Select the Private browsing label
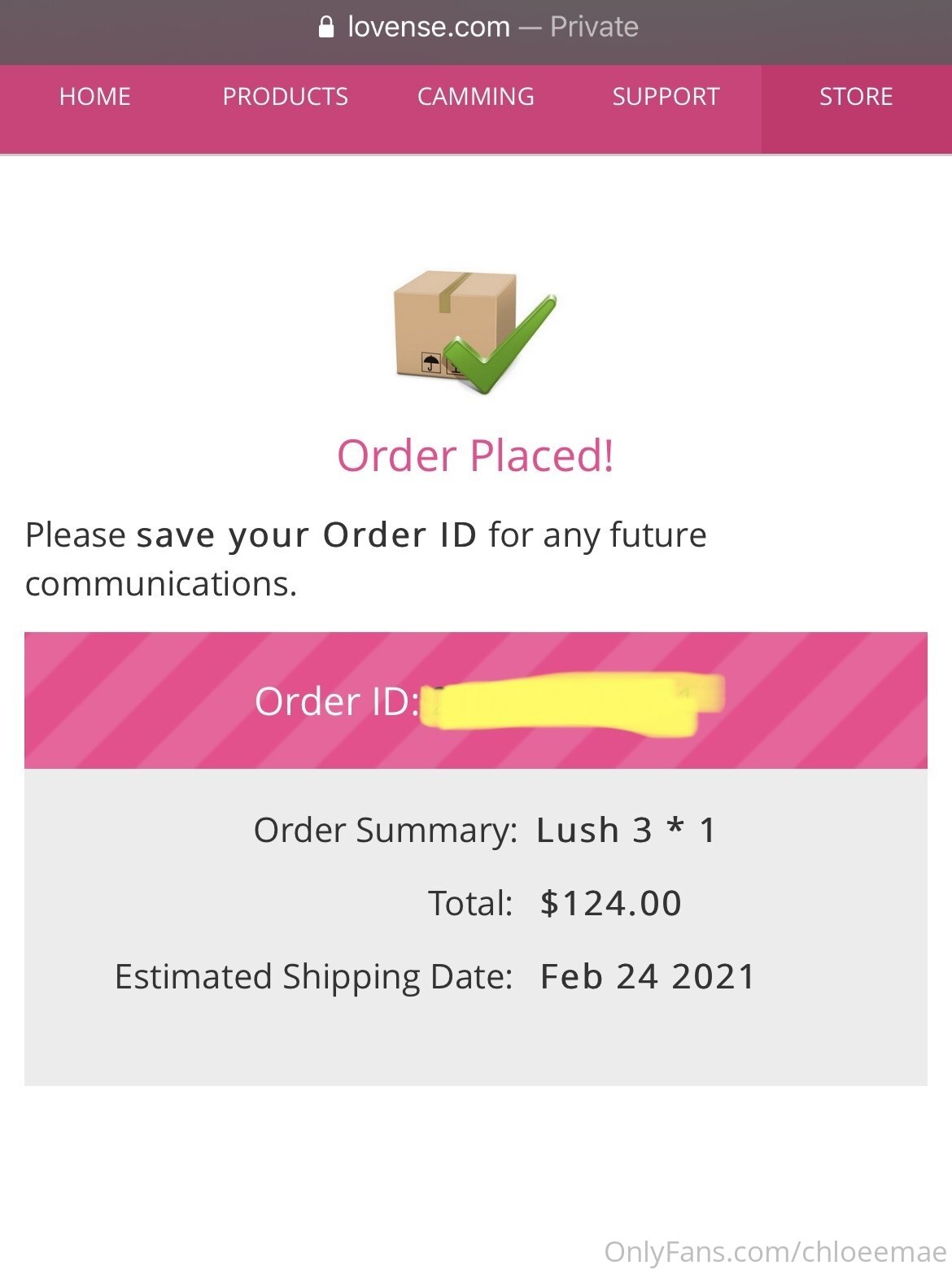Image resolution: width=952 pixels, height=1274 pixels. coord(594,28)
